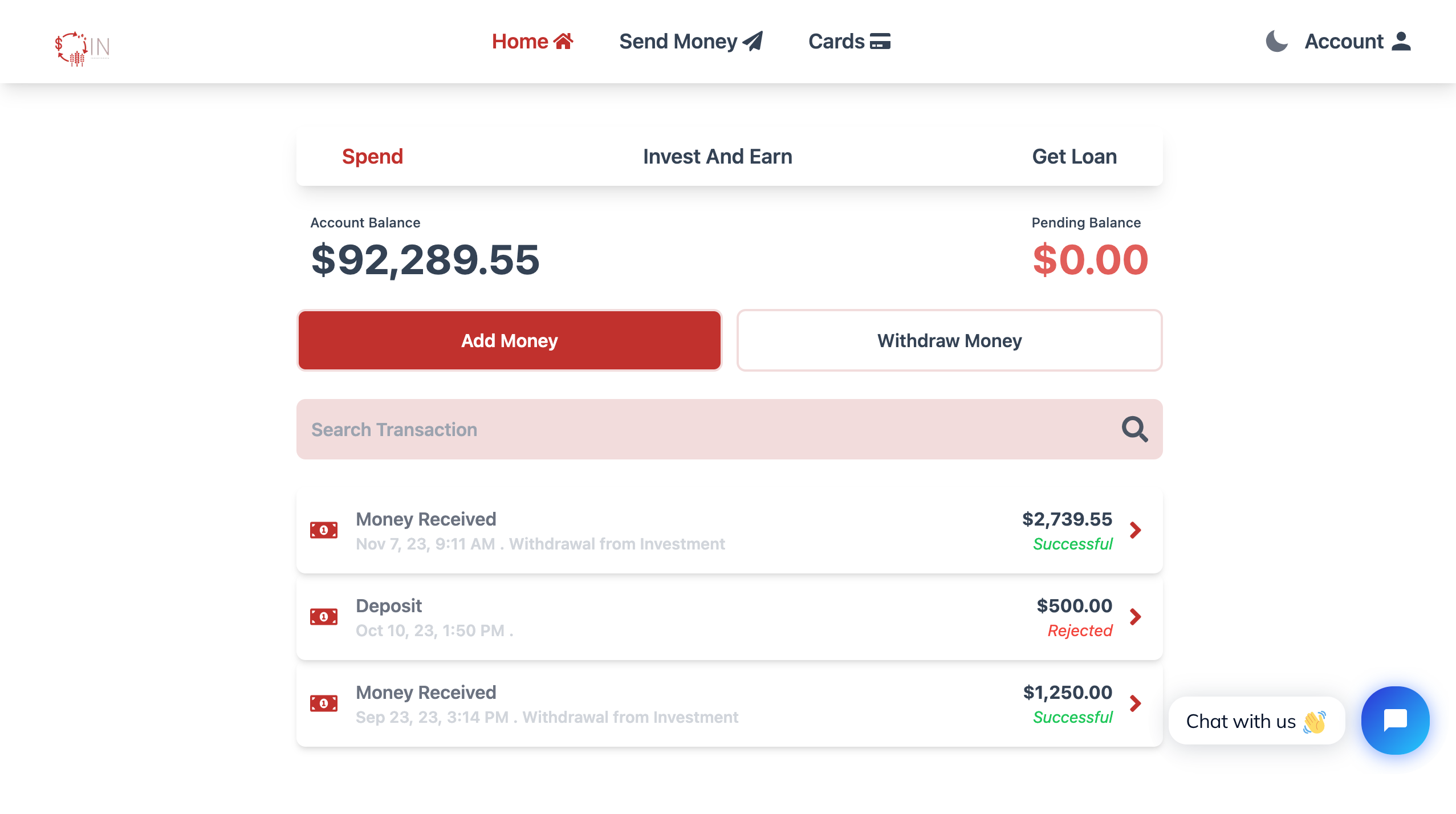Toggle the Spend tab view
The image size is (1456, 814).
(x=371, y=156)
